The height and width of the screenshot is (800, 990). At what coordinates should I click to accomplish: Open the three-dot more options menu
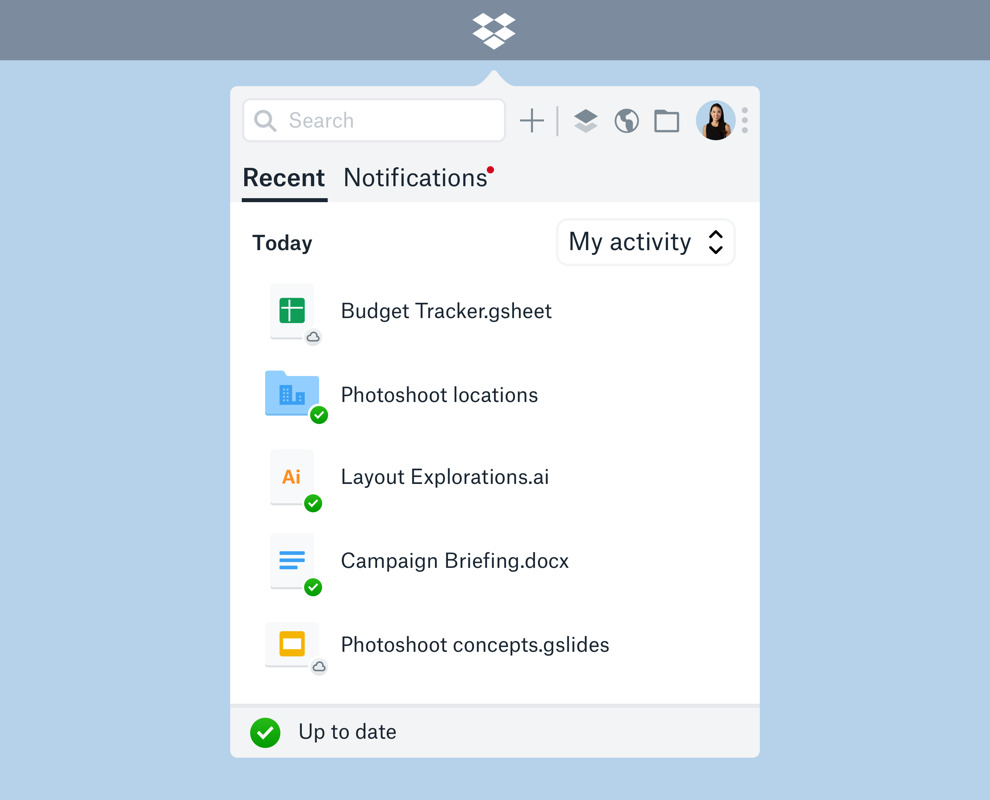pos(745,120)
